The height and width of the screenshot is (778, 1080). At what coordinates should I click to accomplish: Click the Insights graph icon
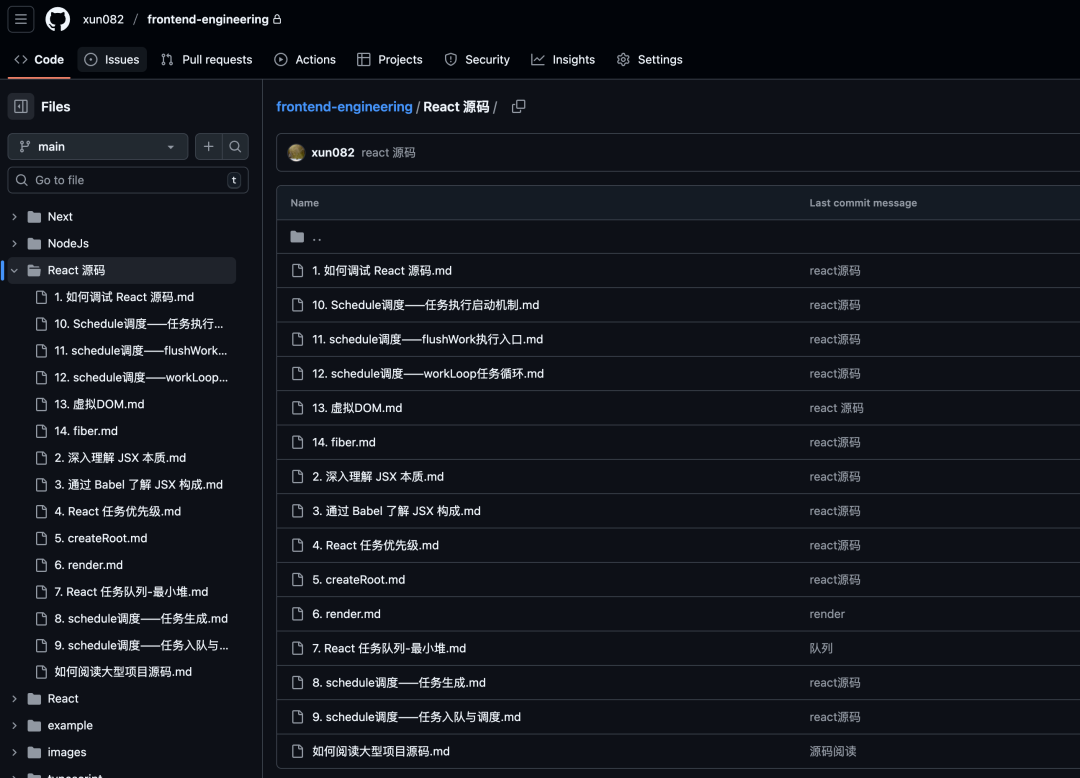click(x=538, y=60)
